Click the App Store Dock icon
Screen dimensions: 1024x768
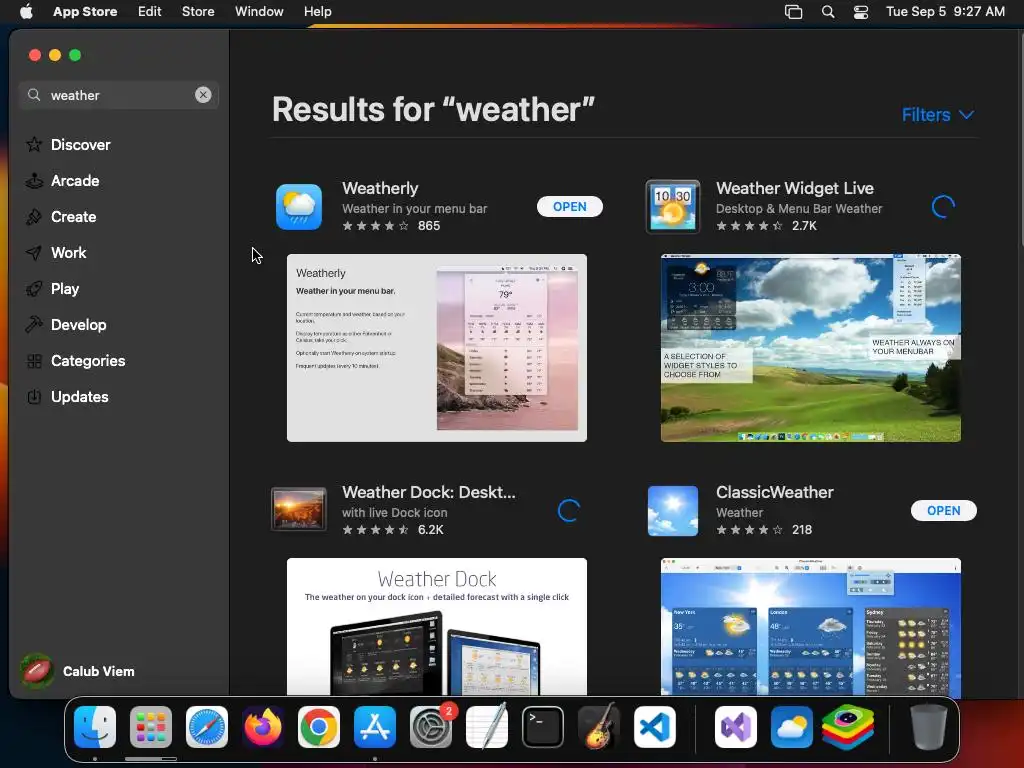tap(375, 727)
